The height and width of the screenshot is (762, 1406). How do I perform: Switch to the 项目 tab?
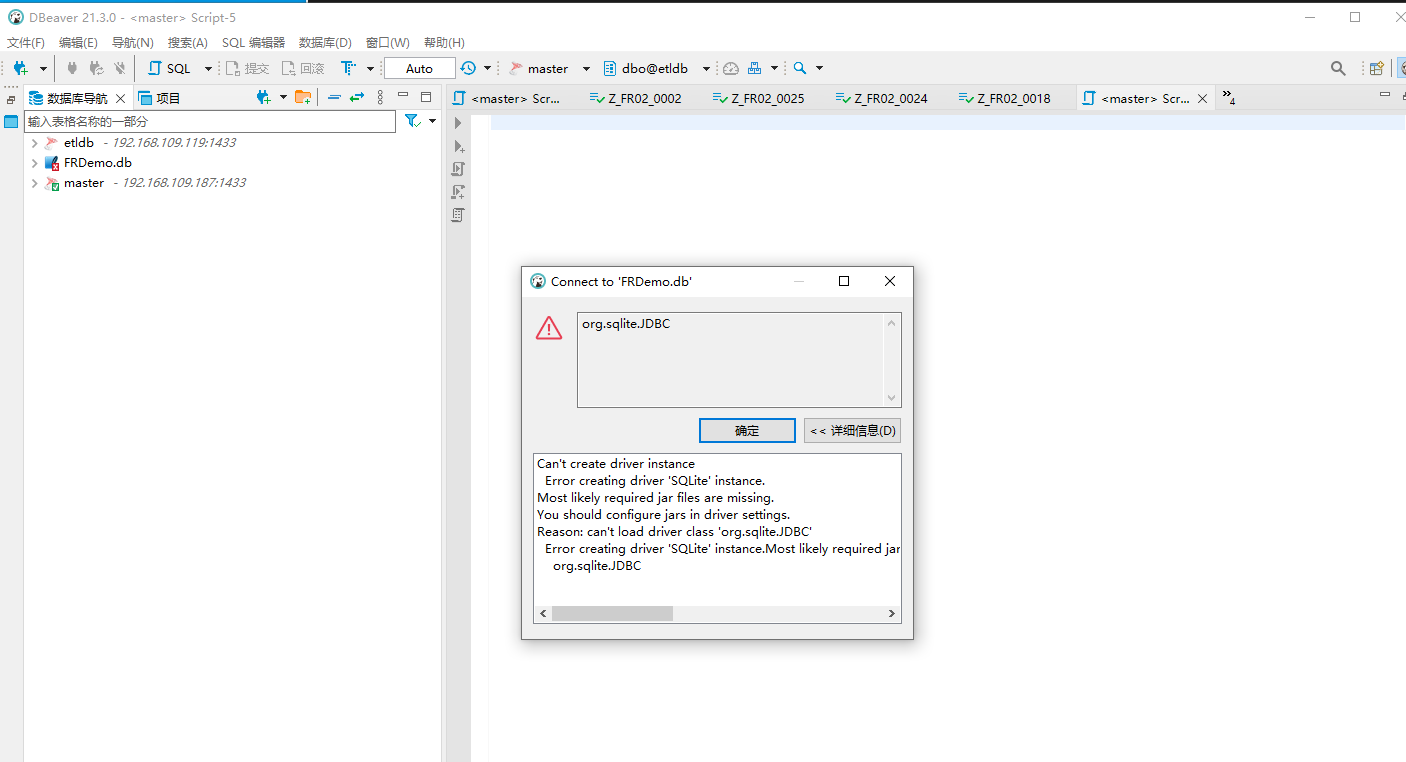pyautogui.click(x=159, y=98)
